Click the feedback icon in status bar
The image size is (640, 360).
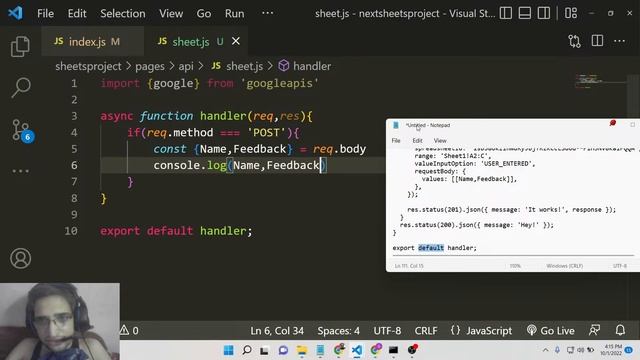594,330
